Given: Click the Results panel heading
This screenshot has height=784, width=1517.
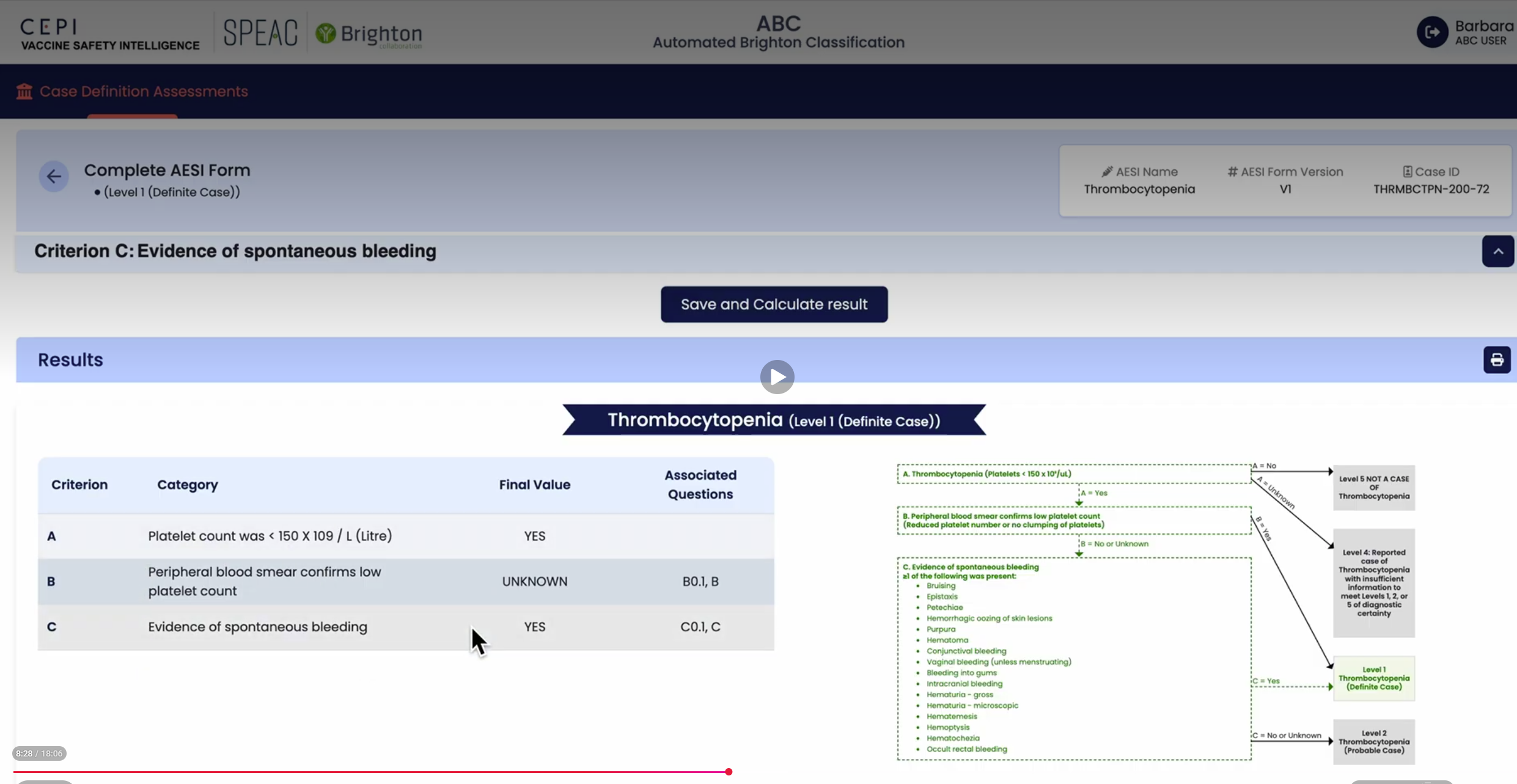Looking at the screenshot, I should (70, 360).
